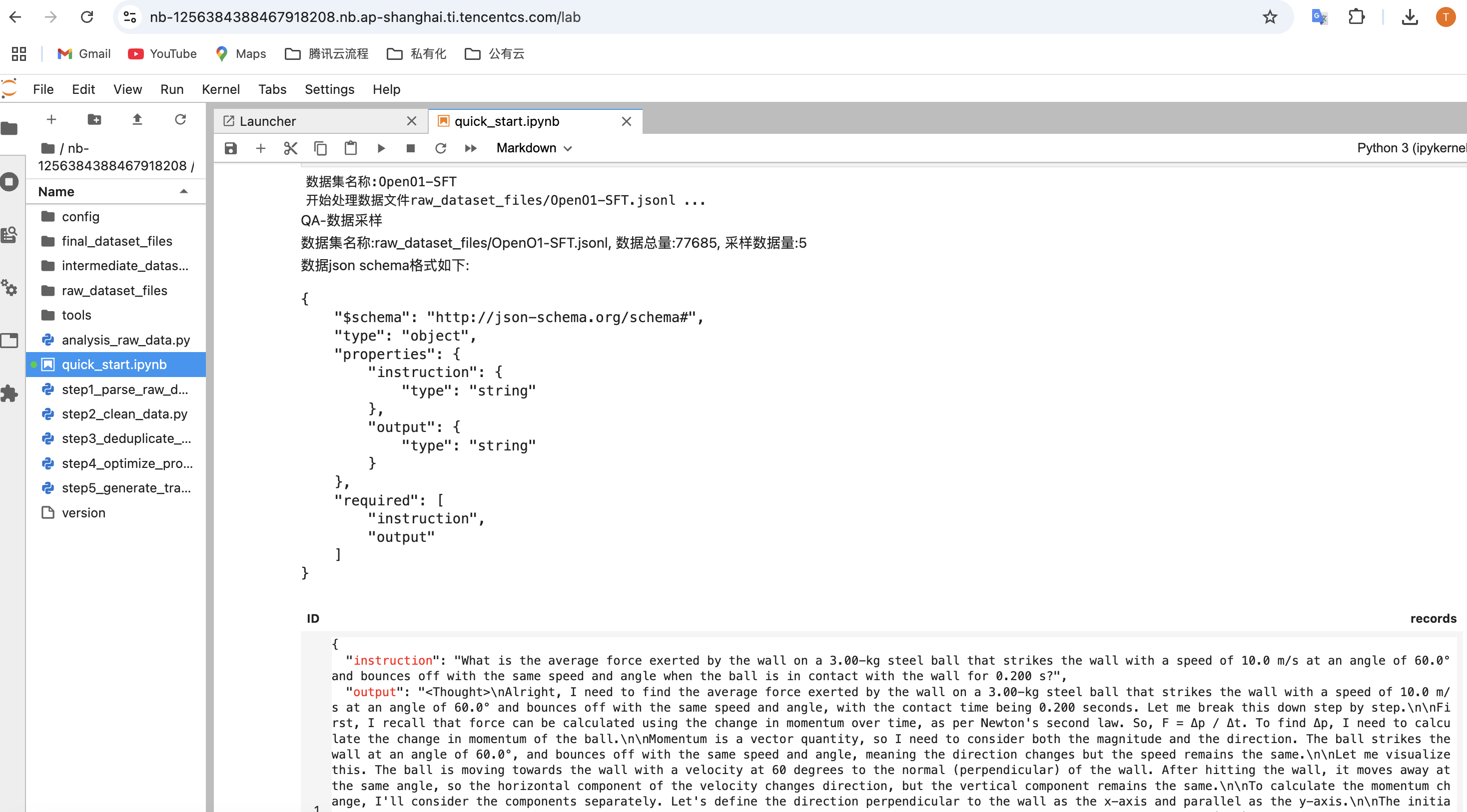1467x812 pixels.
Task: Open the Settings menu
Action: [x=329, y=89]
